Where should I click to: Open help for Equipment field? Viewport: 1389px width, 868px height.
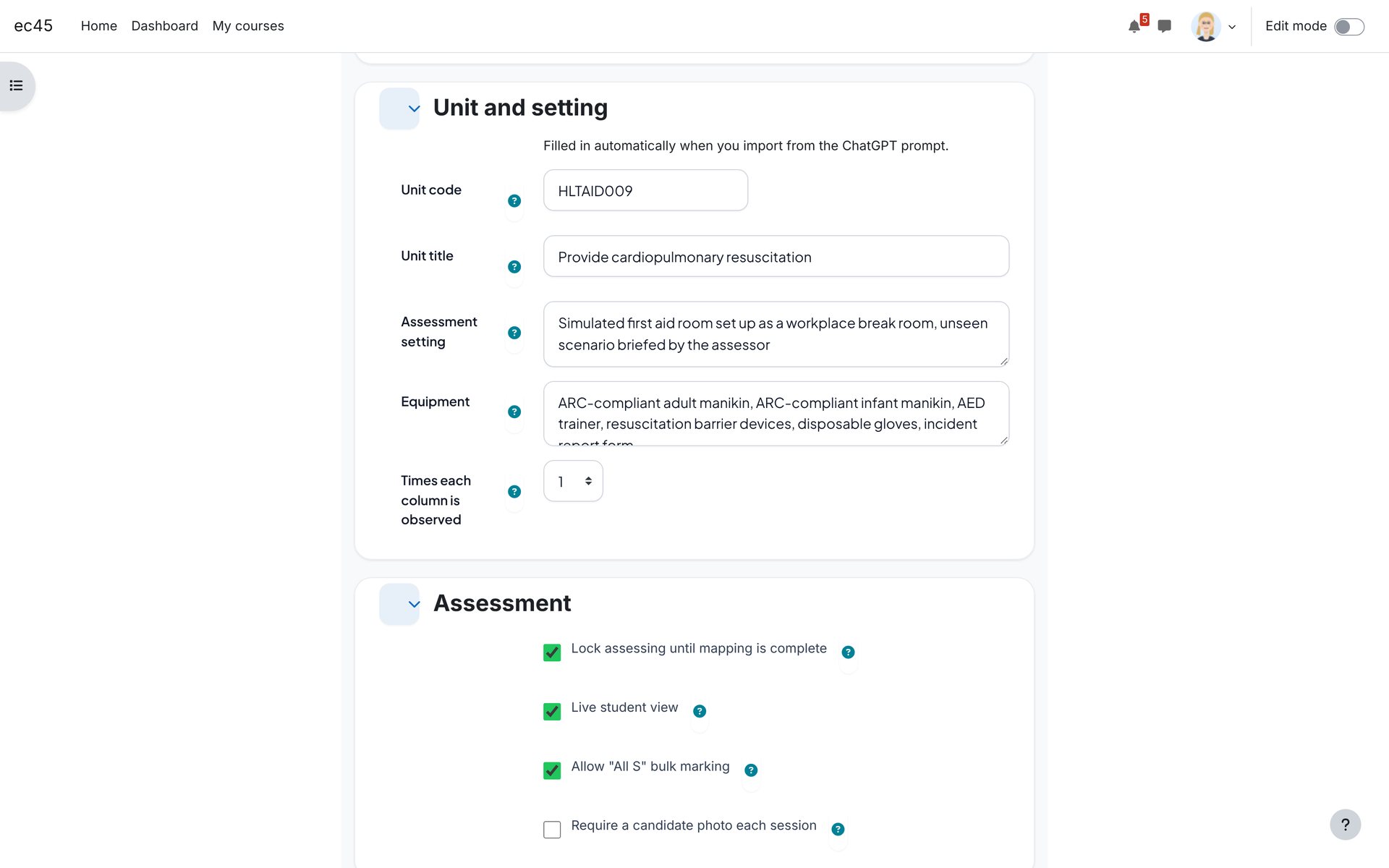[514, 412]
